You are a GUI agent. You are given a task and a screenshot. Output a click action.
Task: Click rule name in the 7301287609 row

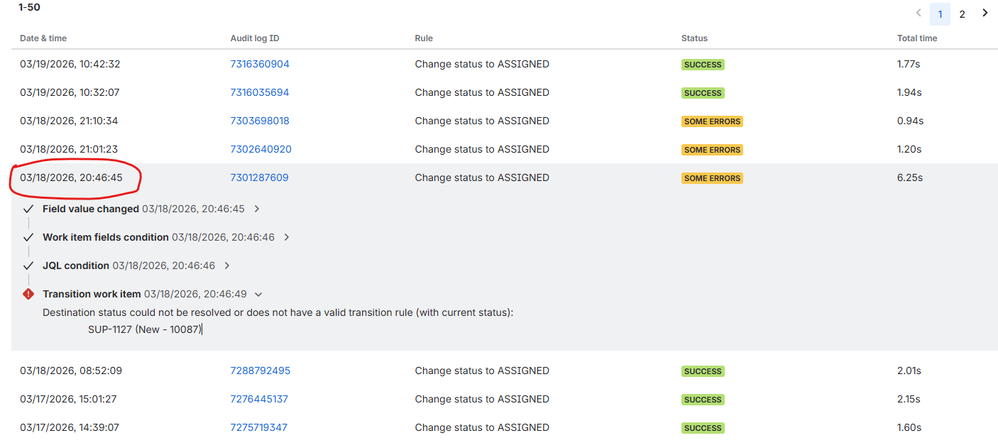click(482, 178)
